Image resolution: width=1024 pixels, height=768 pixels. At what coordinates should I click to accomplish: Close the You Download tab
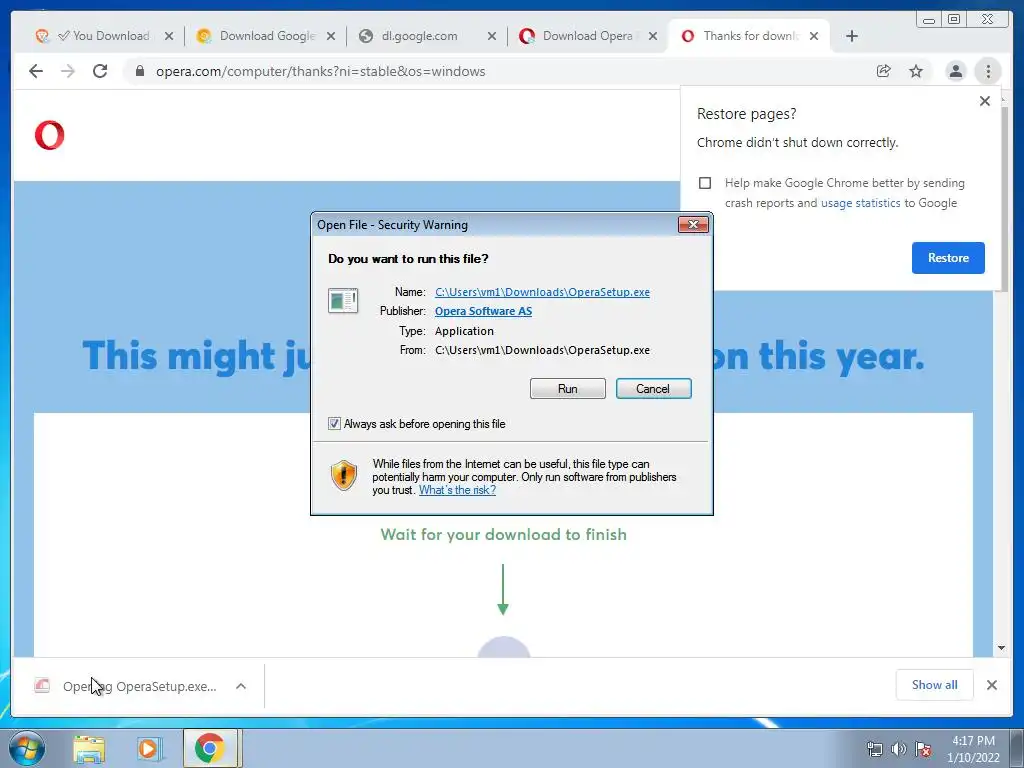tap(169, 36)
